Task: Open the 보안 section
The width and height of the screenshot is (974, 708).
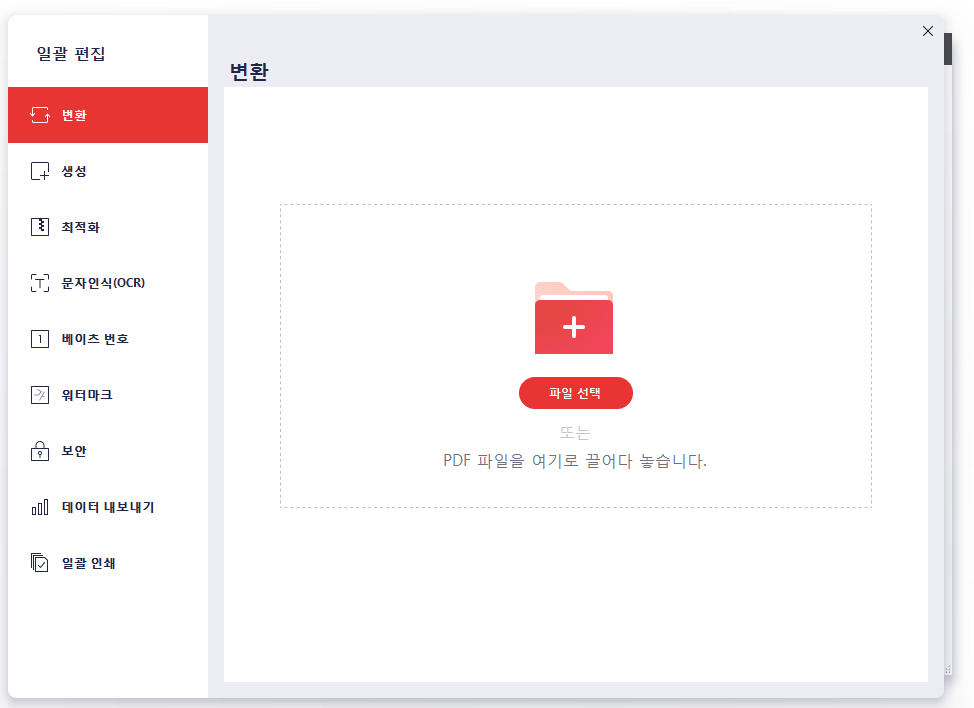Action: pos(108,451)
